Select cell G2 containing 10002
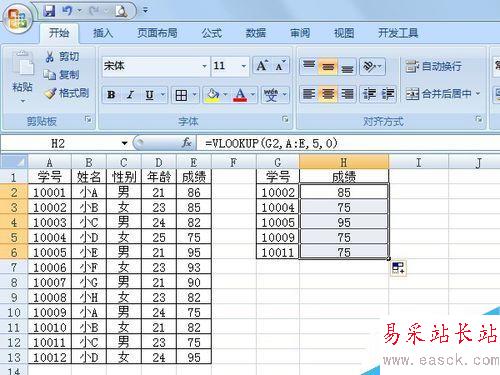The image size is (500, 375). [x=278, y=192]
